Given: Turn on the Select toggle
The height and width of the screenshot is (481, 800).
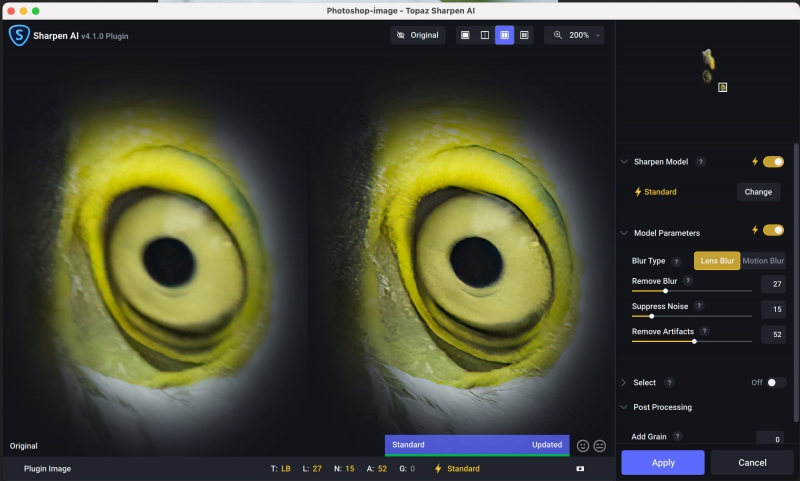Looking at the screenshot, I should (x=775, y=383).
